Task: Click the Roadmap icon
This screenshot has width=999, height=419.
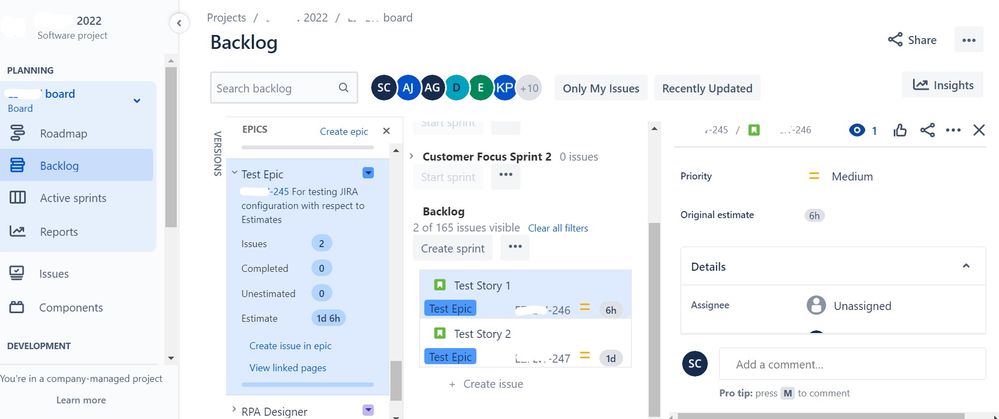Action: point(17,134)
